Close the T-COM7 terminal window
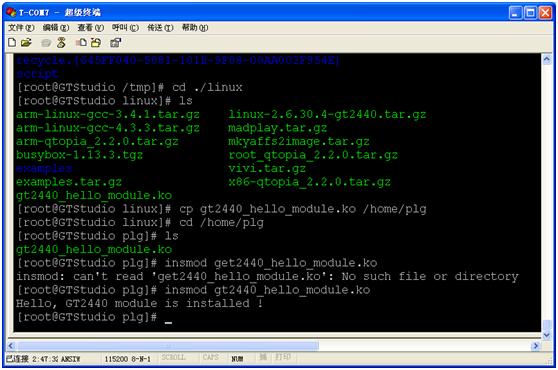558x370 pixels. click(545, 13)
